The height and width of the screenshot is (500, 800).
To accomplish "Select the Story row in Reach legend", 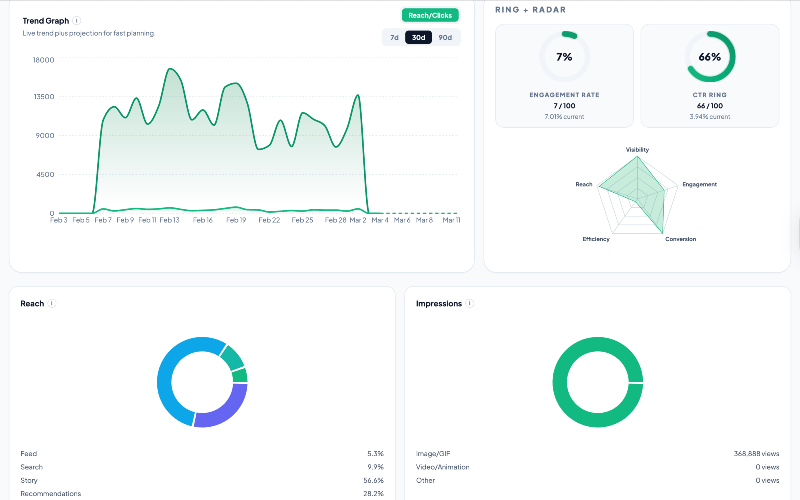I will [x=202, y=481].
